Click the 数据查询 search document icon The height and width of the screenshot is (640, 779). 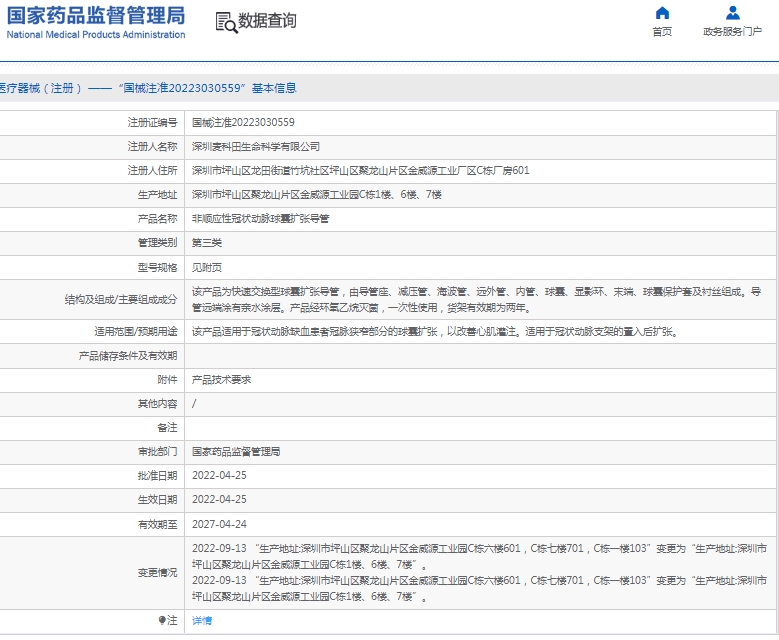click(x=227, y=23)
